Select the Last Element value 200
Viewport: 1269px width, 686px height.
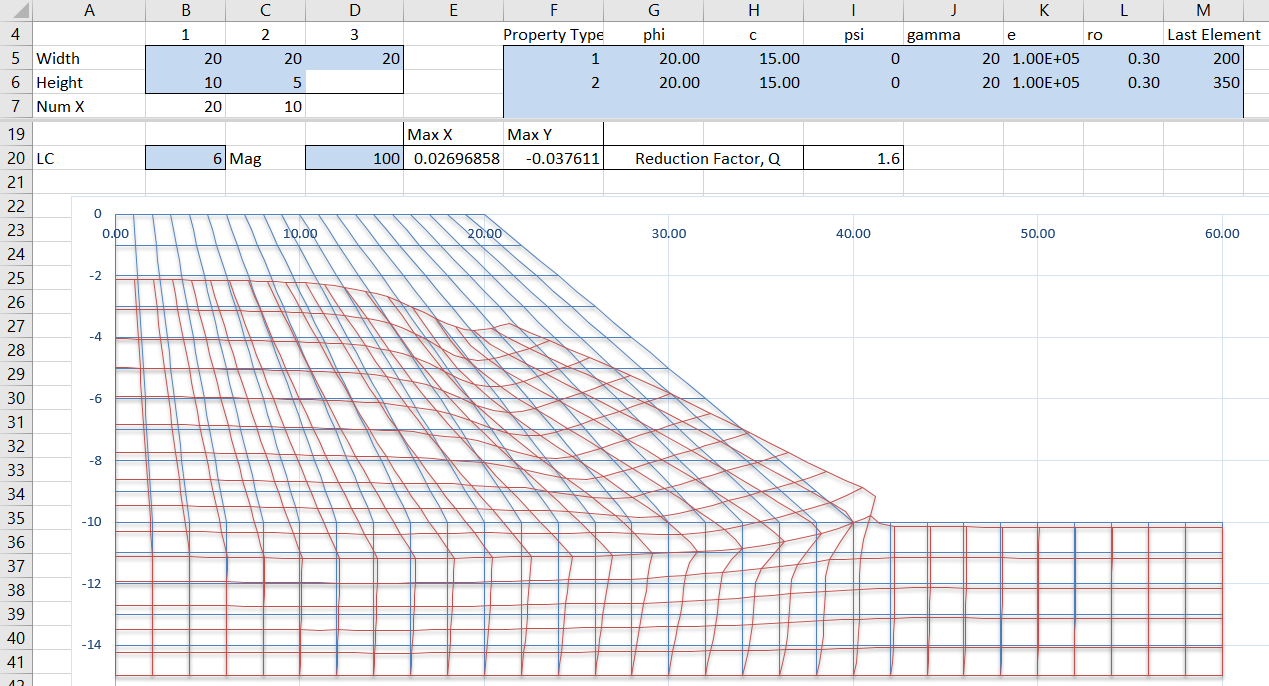tap(1203, 59)
